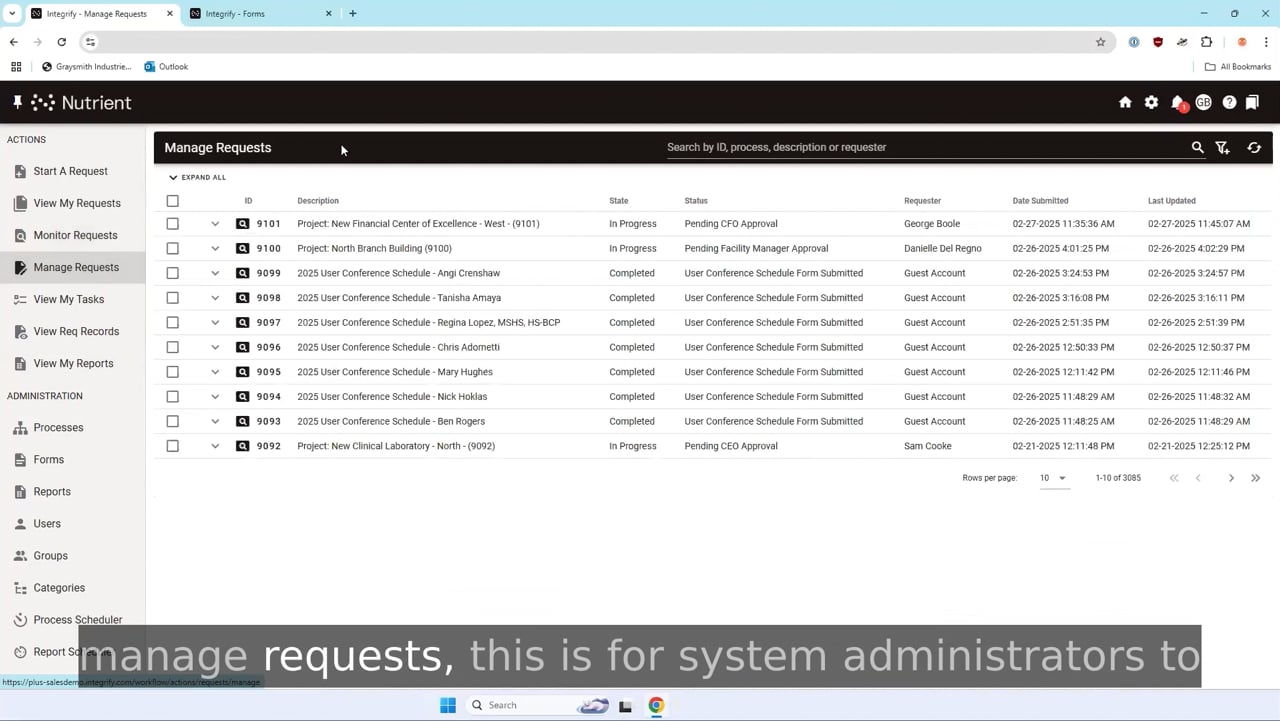
Task: Open View My Tasks in sidebar
Action: [x=68, y=299]
